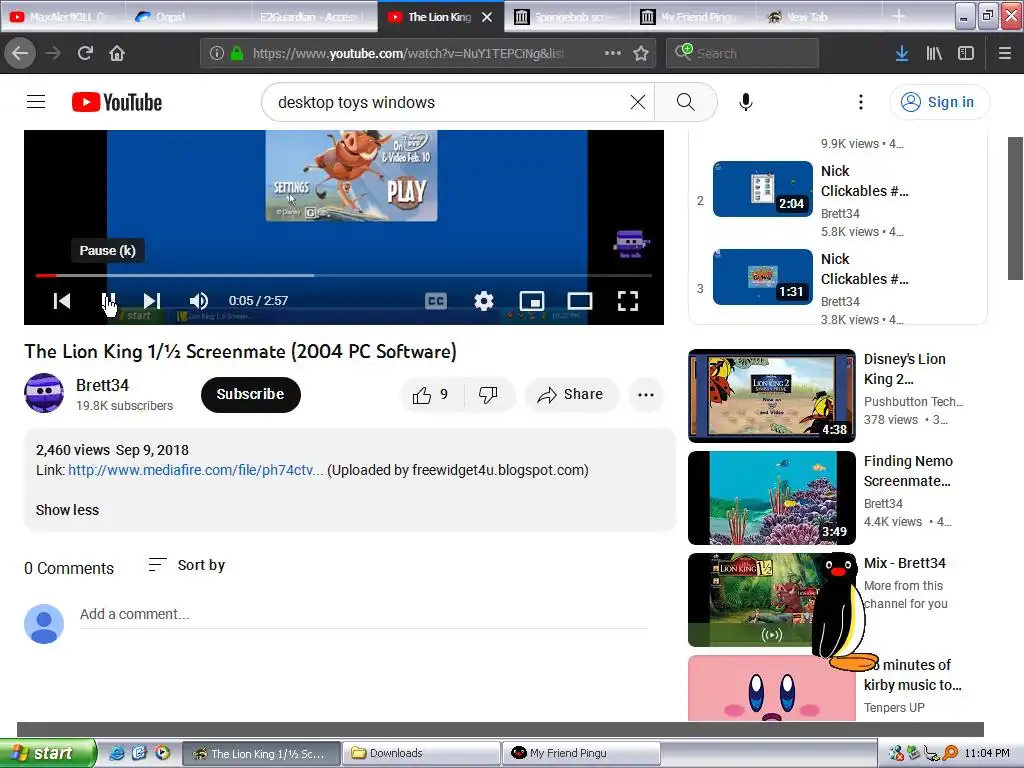Screen dimensions: 1024x768
Task: Play previous video in playlist
Action: pyautogui.click(x=62, y=300)
